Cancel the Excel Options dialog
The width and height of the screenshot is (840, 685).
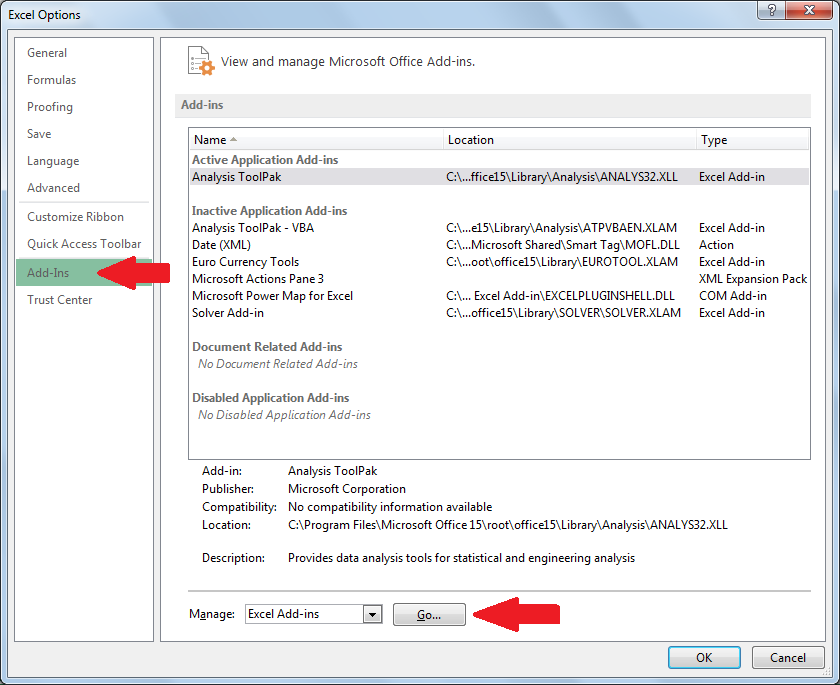[x=788, y=658]
